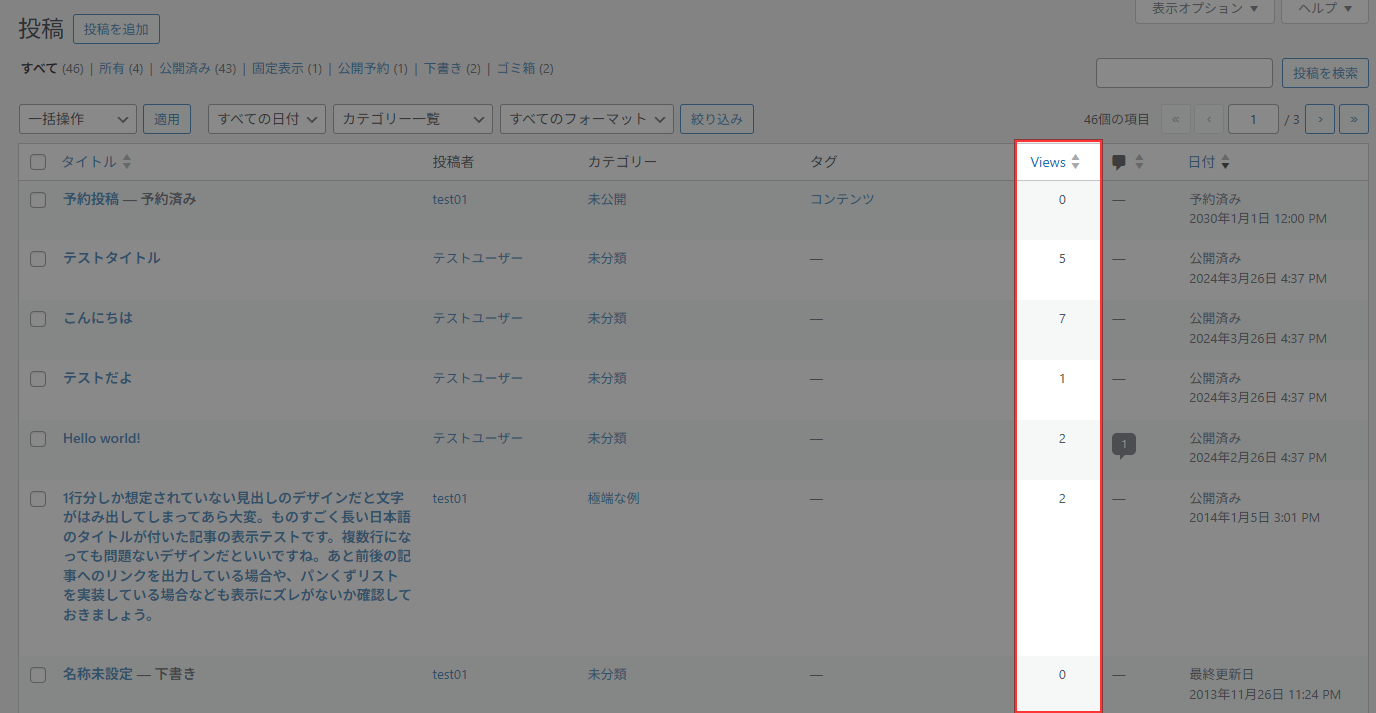Sort by title using the タイトル arrows
This screenshot has height=713, width=1376.
(x=127, y=162)
